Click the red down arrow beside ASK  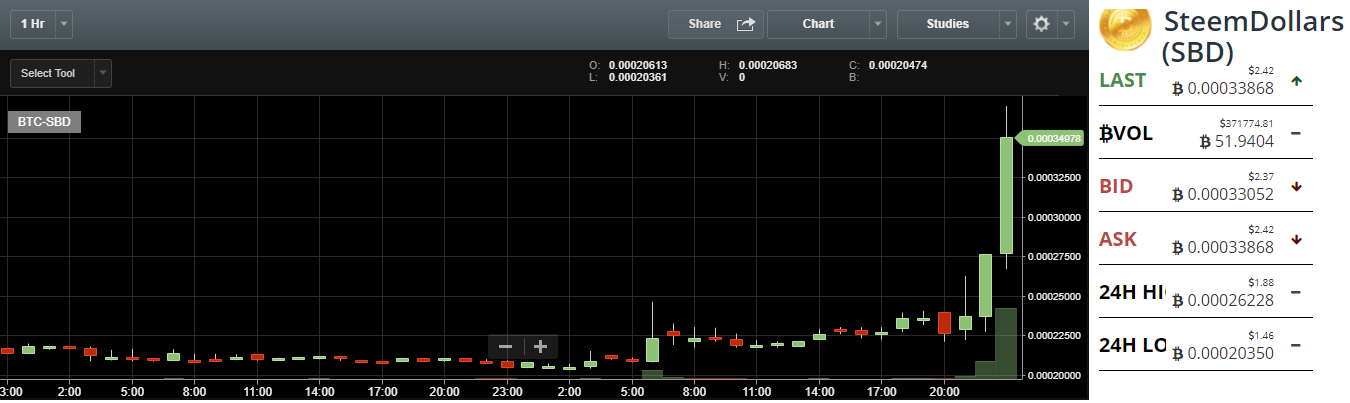pyautogui.click(x=1297, y=239)
